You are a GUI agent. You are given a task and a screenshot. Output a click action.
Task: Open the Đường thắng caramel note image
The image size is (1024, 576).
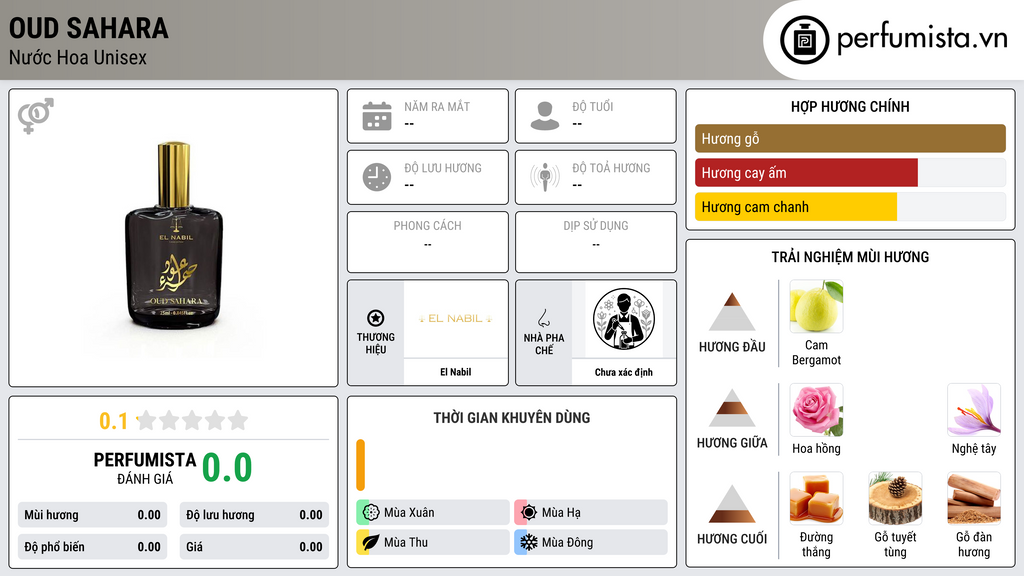pos(816,498)
